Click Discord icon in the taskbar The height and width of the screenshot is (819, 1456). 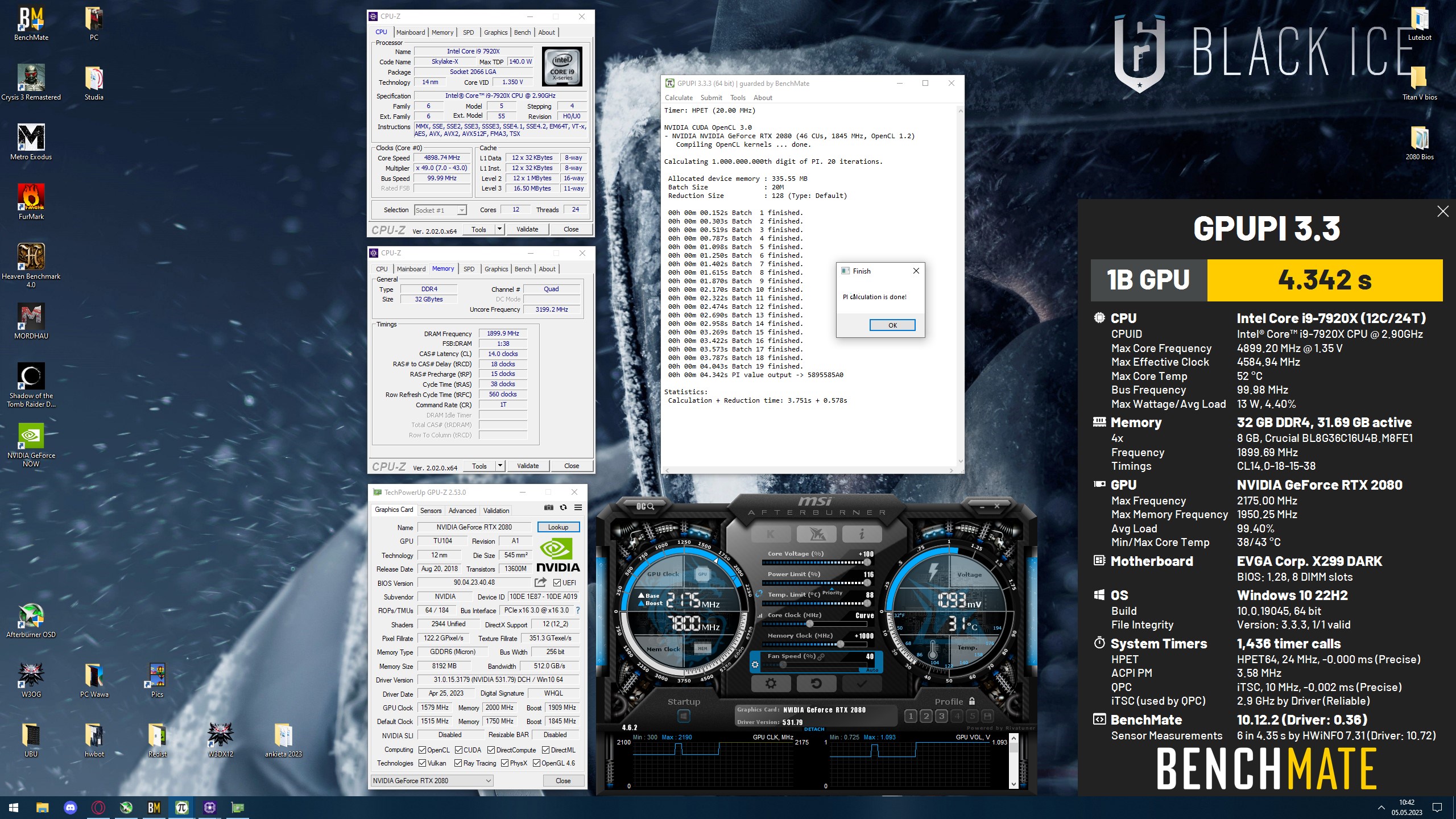[x=71, y=808]
